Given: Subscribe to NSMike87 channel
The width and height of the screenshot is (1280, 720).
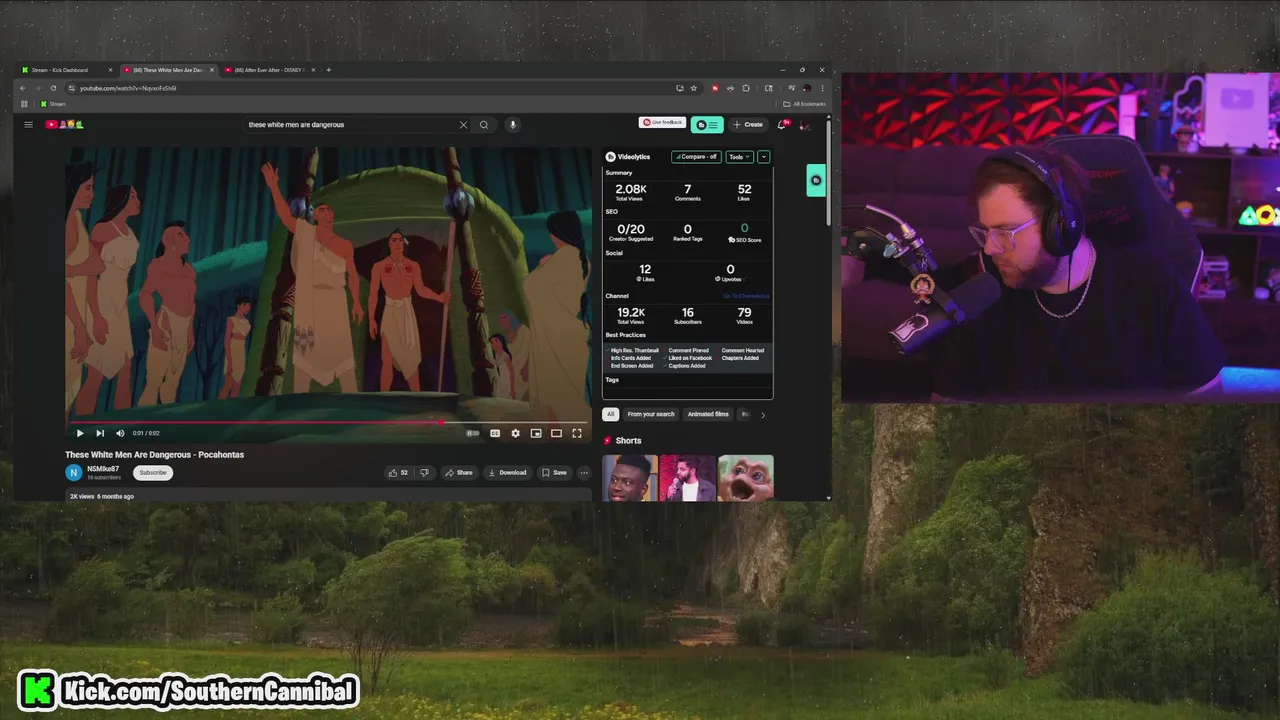Looking at the screenshot, I should 153,472.
